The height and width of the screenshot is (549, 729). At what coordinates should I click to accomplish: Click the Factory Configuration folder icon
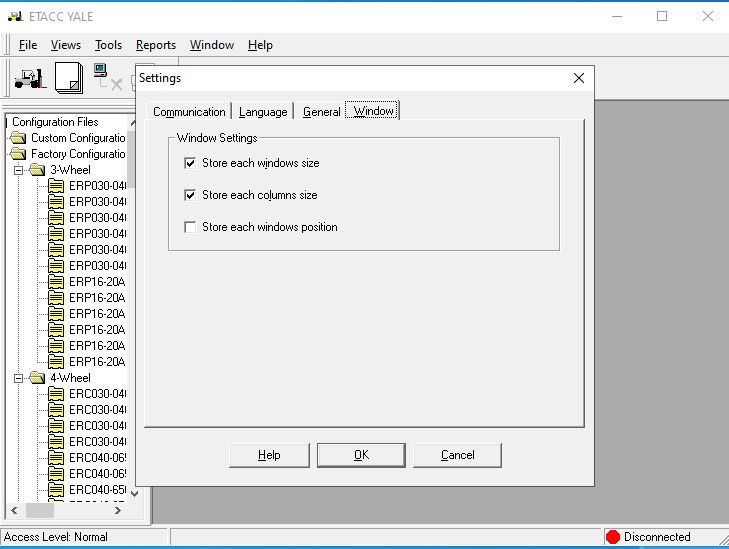click(18, 153)
